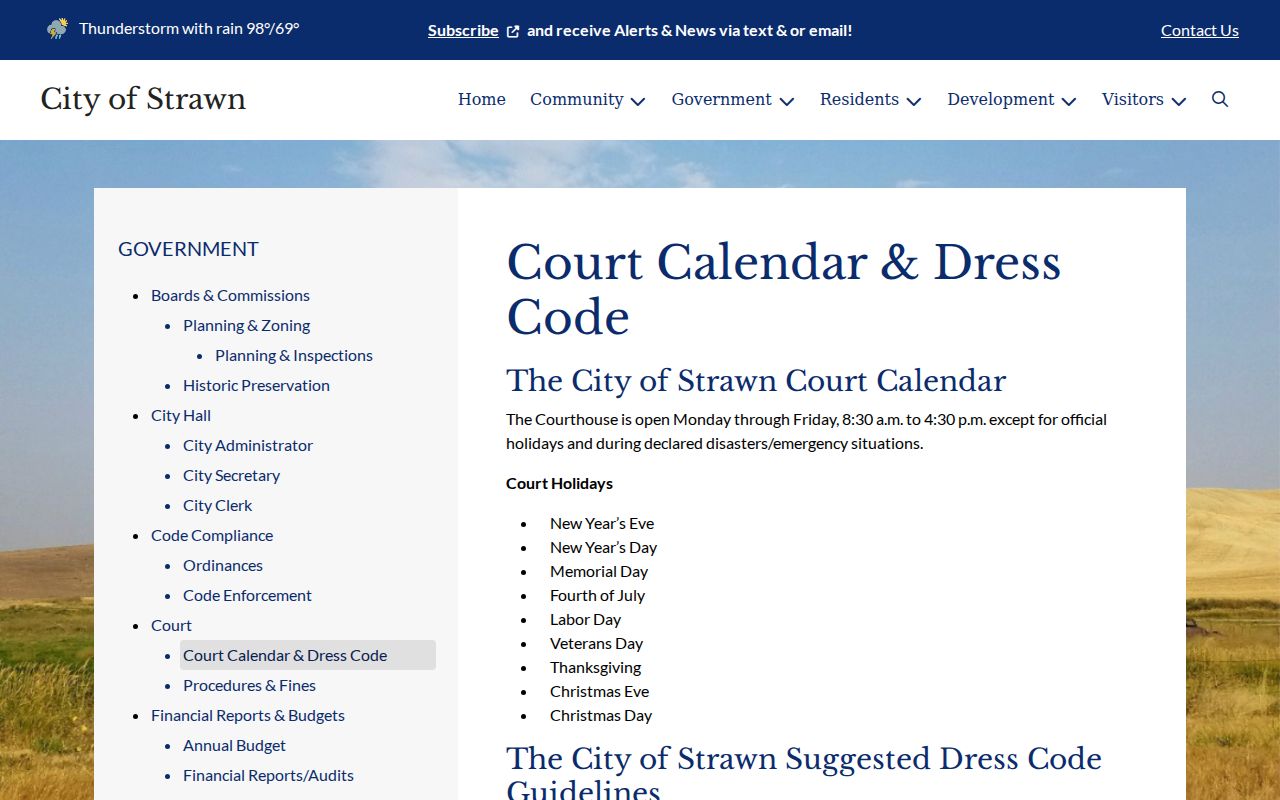This screenshot has width=1280, height=800.
Task: Click the GOVERNMENT sidebar heading
Action: 188,249
